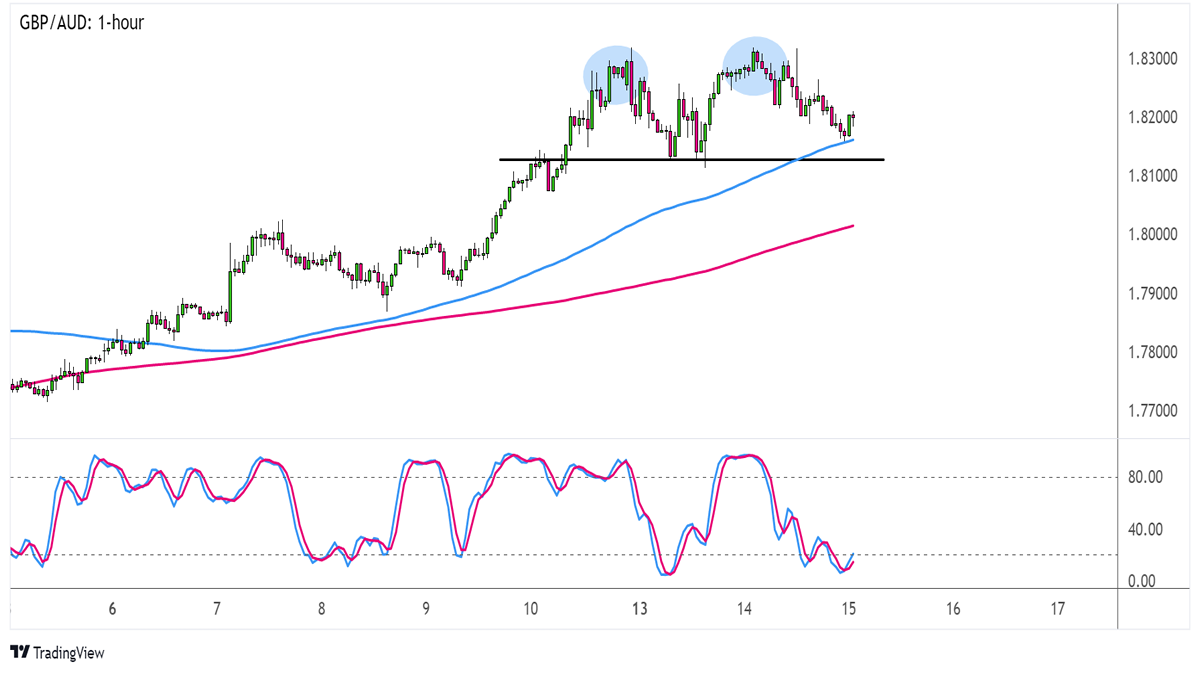Click date label 8 on time axis
The height and width of the screenshot is (675, 1200).
coord(321,609)
